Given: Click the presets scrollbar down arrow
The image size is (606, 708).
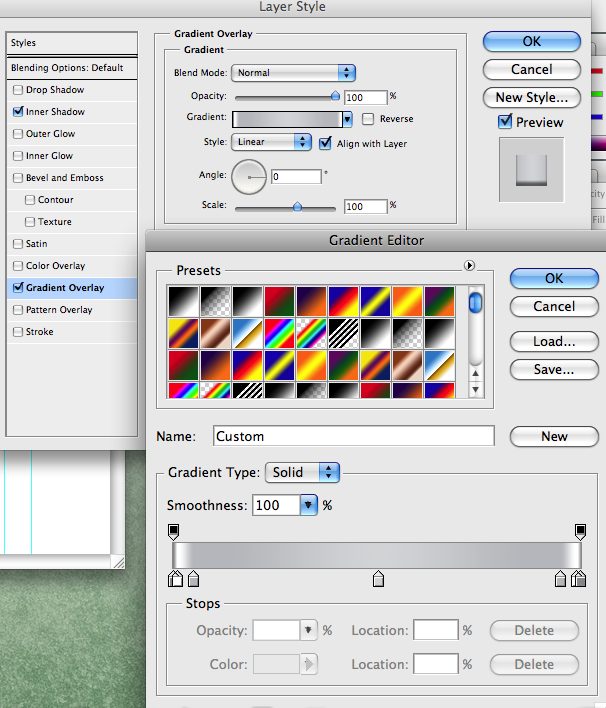Looking at the screenshot, I should 475,389.
